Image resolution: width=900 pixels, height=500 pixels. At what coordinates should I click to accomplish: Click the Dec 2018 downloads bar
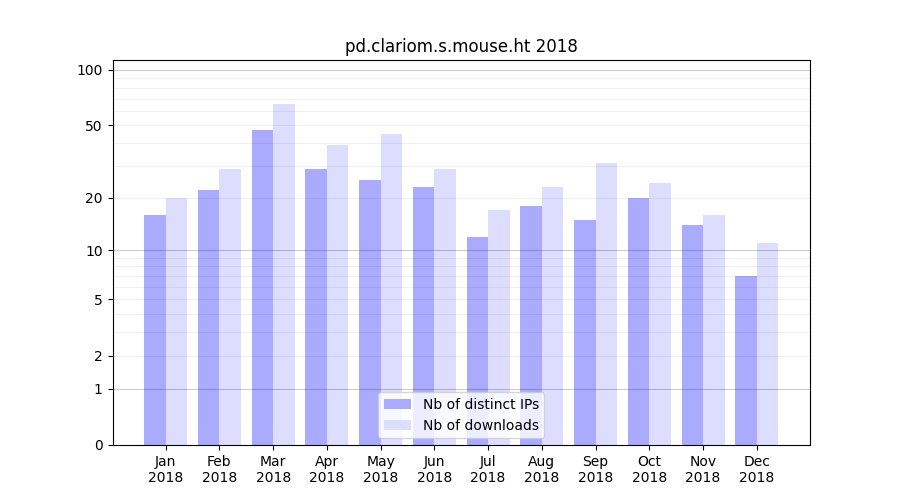[767, 344]
